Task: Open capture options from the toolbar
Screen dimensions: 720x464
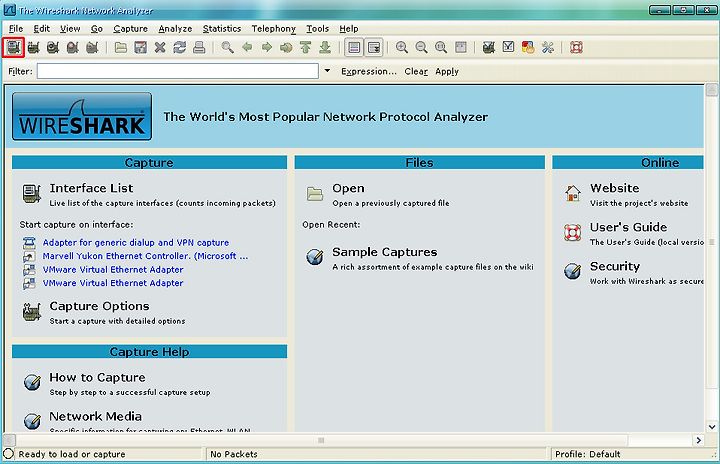Action: pos(33,47)
